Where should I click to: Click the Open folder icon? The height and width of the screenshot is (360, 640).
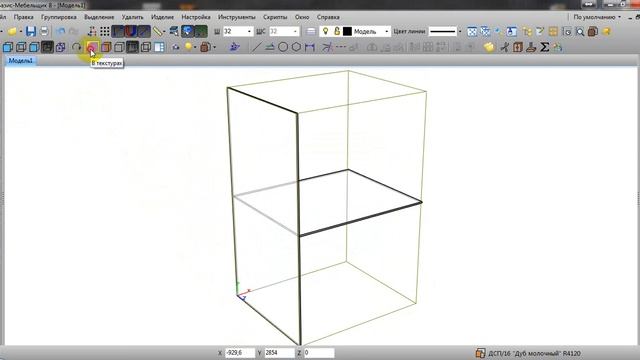(12, 31)
